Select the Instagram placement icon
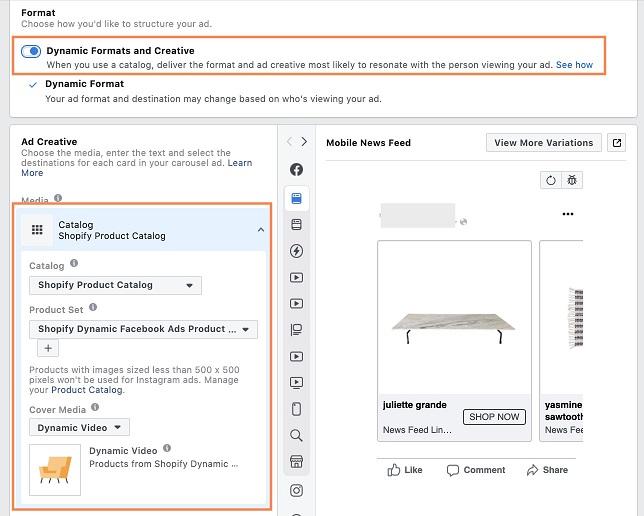The height and width of the screenshot is (516, 644). coord(297,490)
